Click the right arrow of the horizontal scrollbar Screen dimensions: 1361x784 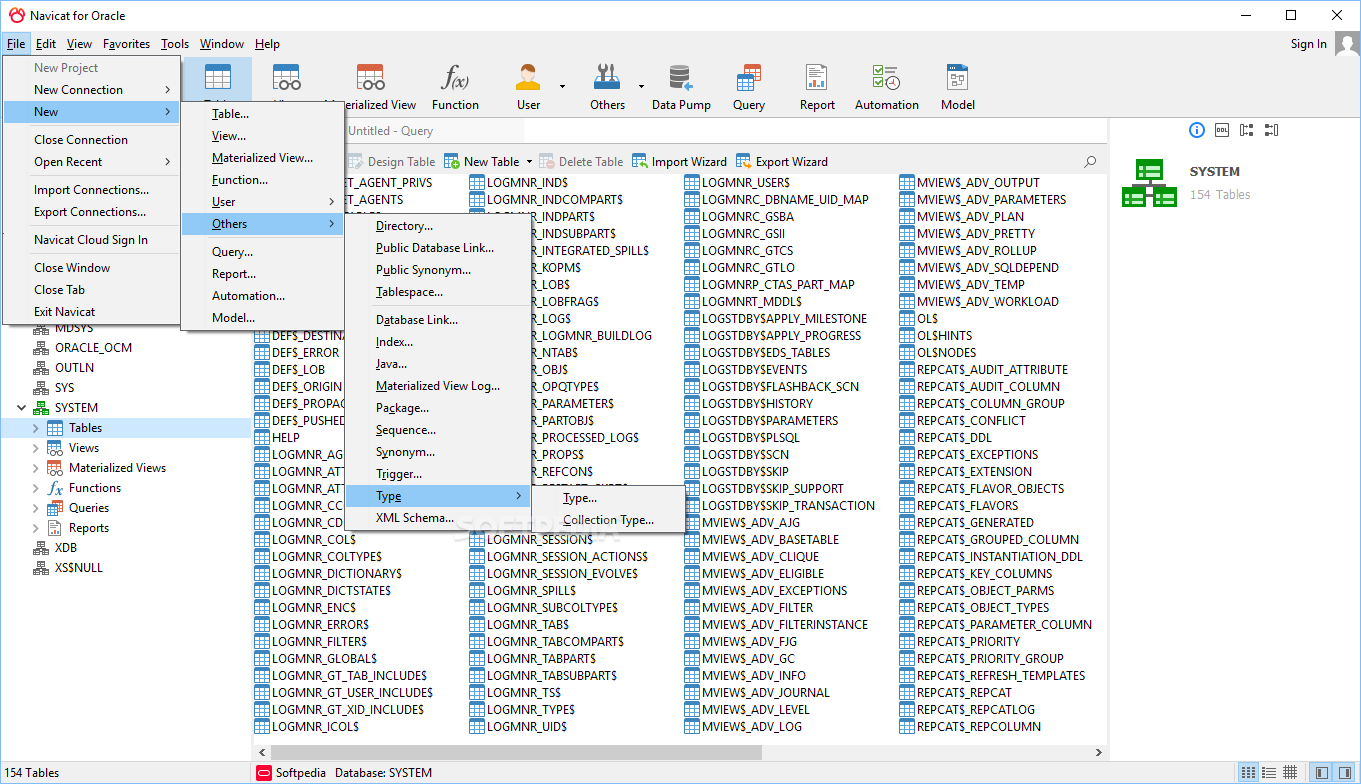(x=1099, y=752)
